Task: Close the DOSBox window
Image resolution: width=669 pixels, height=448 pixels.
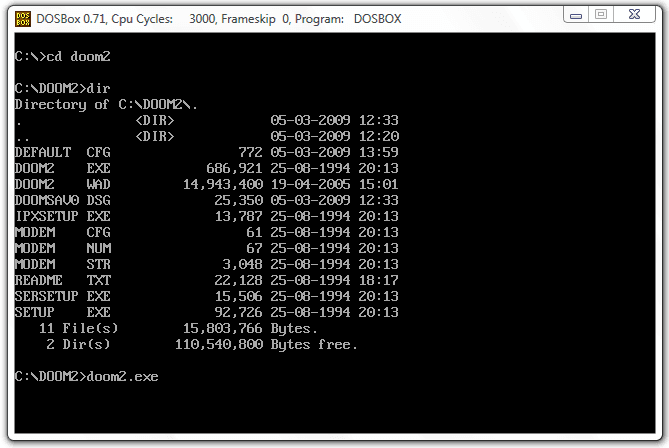Action: 634,15
